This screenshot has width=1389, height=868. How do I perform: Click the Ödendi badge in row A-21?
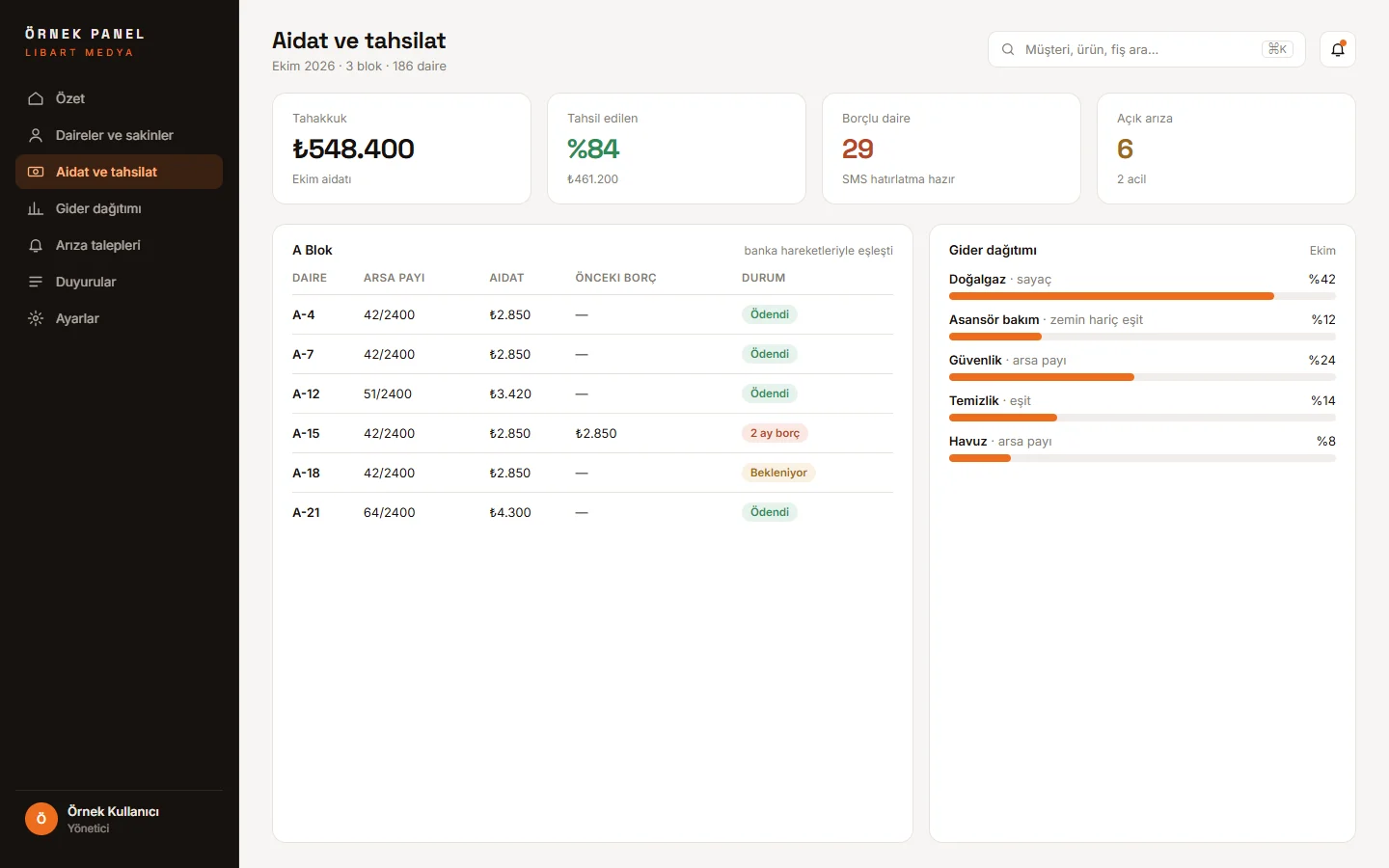[x=770, y=512]
